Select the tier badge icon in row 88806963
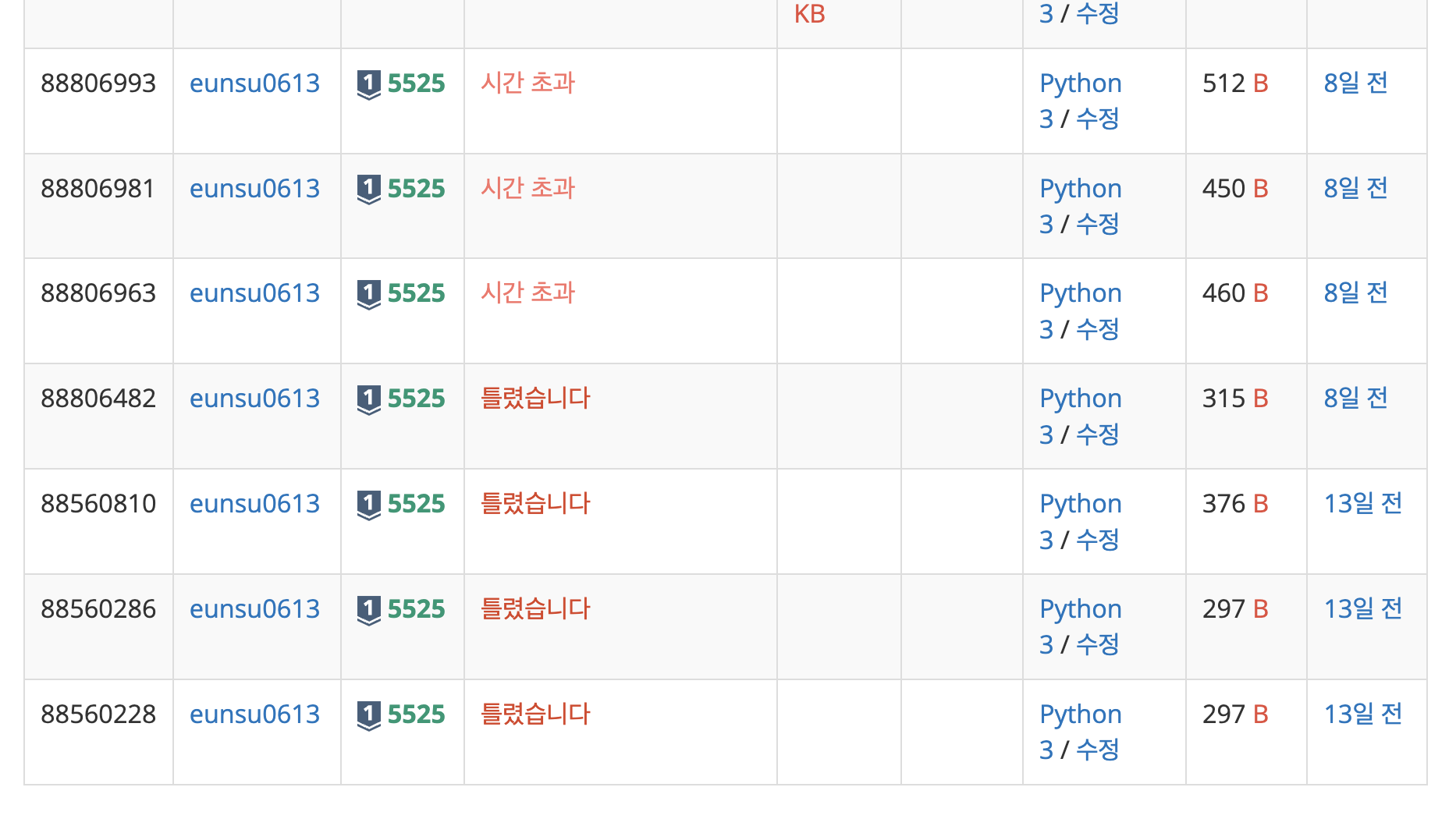Screen dimensions: 1456x819 click(x=368, y=292)
